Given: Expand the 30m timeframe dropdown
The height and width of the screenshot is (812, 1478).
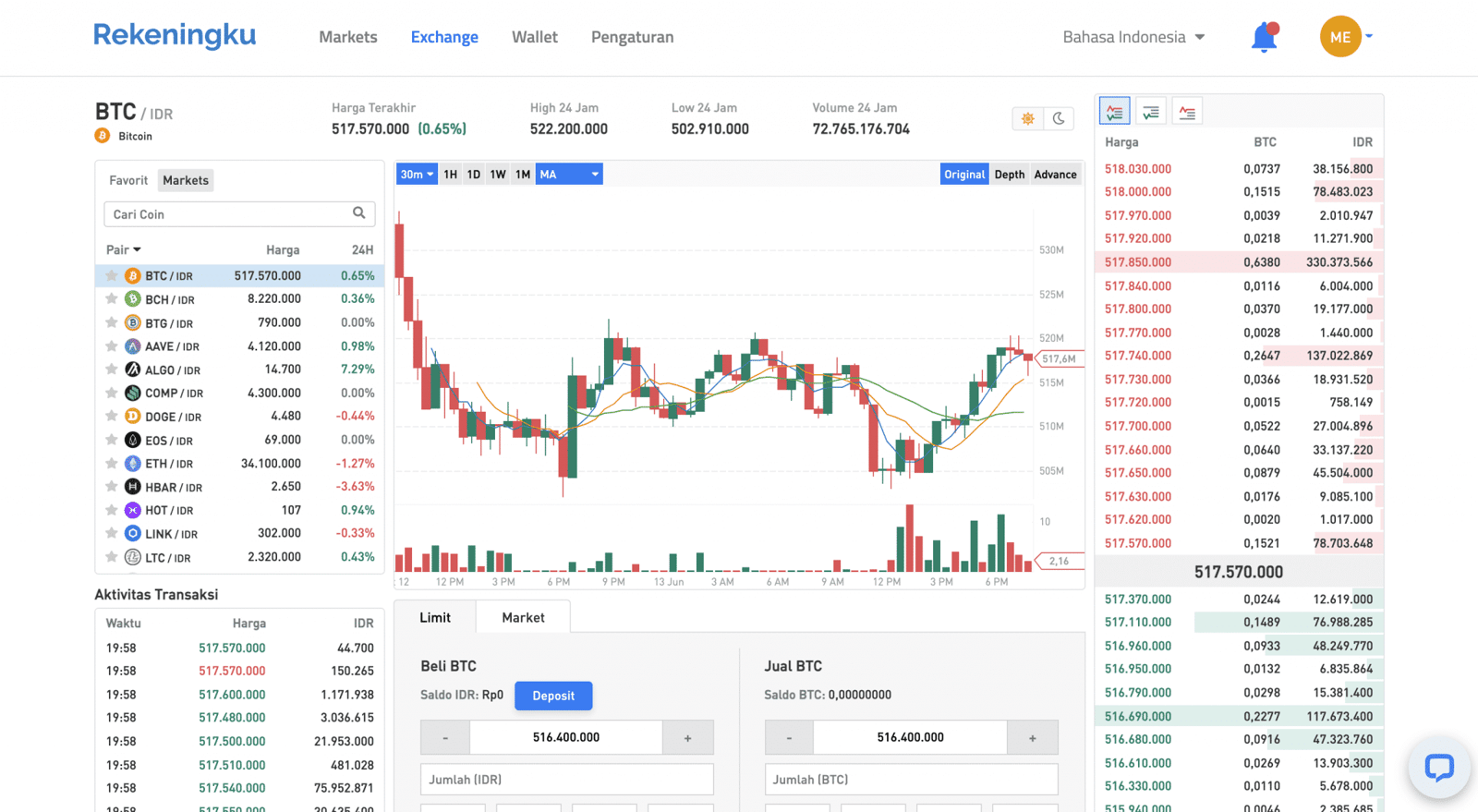Looking at the screenshot, I should (x=417, y=174).
